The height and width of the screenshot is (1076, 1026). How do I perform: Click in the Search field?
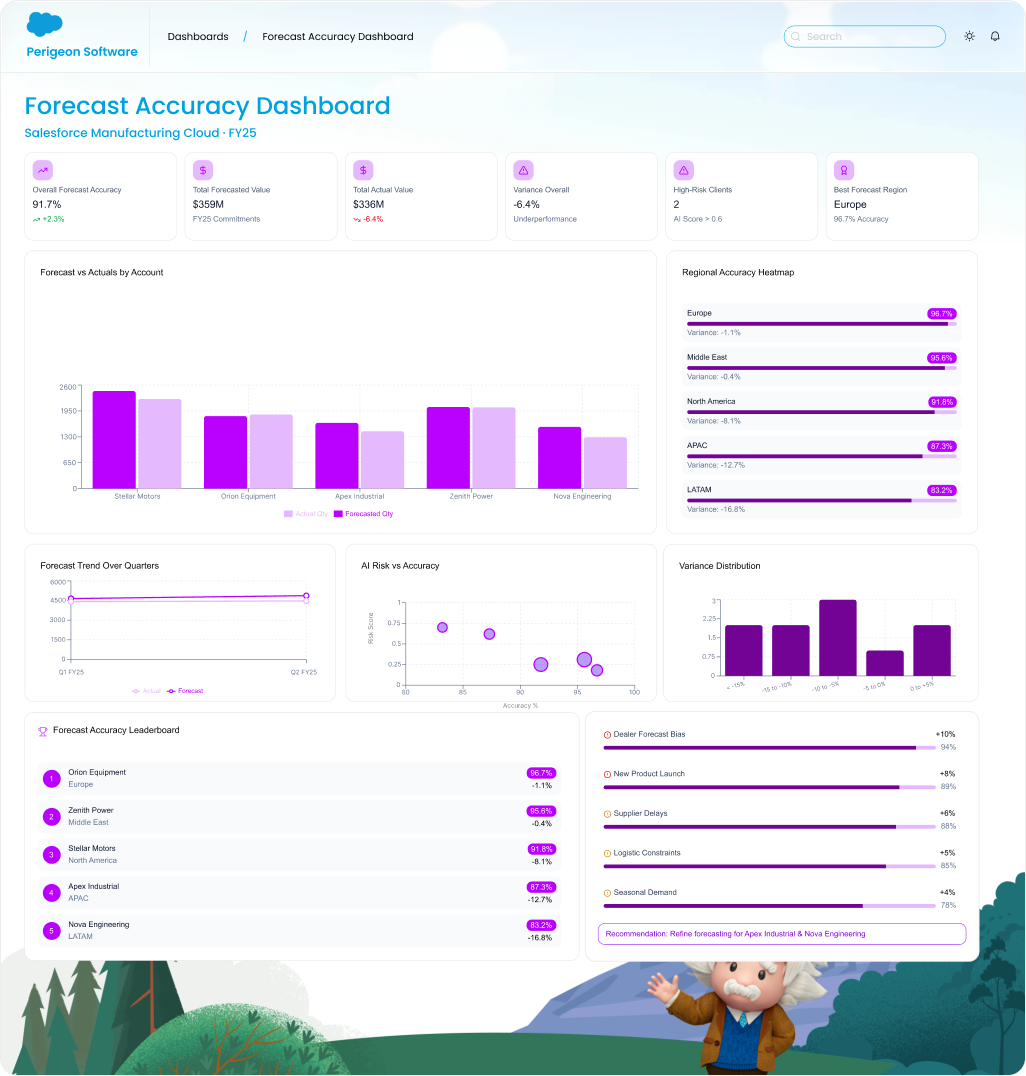point(864,37)
